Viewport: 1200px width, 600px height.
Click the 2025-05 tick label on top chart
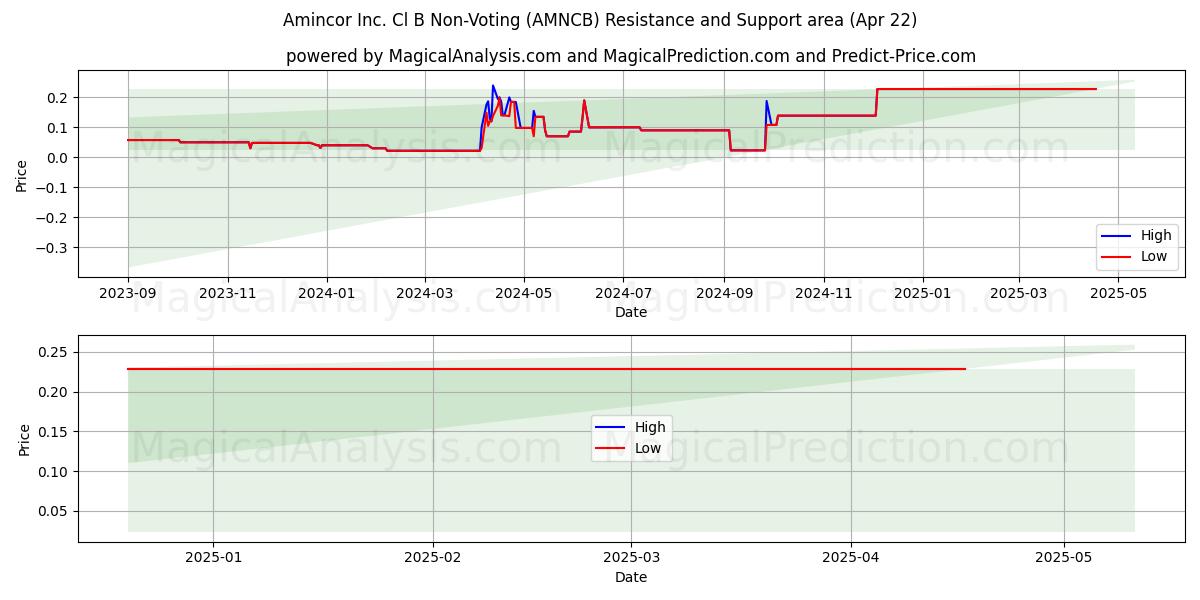click(x=1118, y=294)
